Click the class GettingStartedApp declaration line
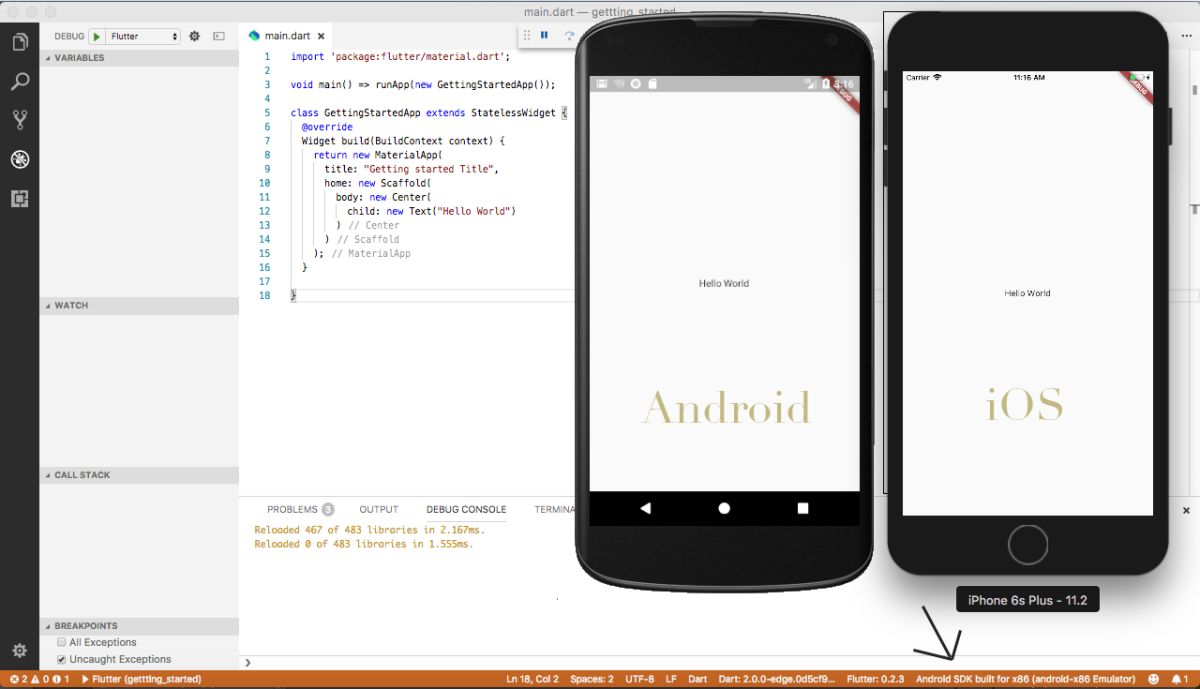Image resolution: width=1200 pixels, height=689 pixels. pos(429,113)
